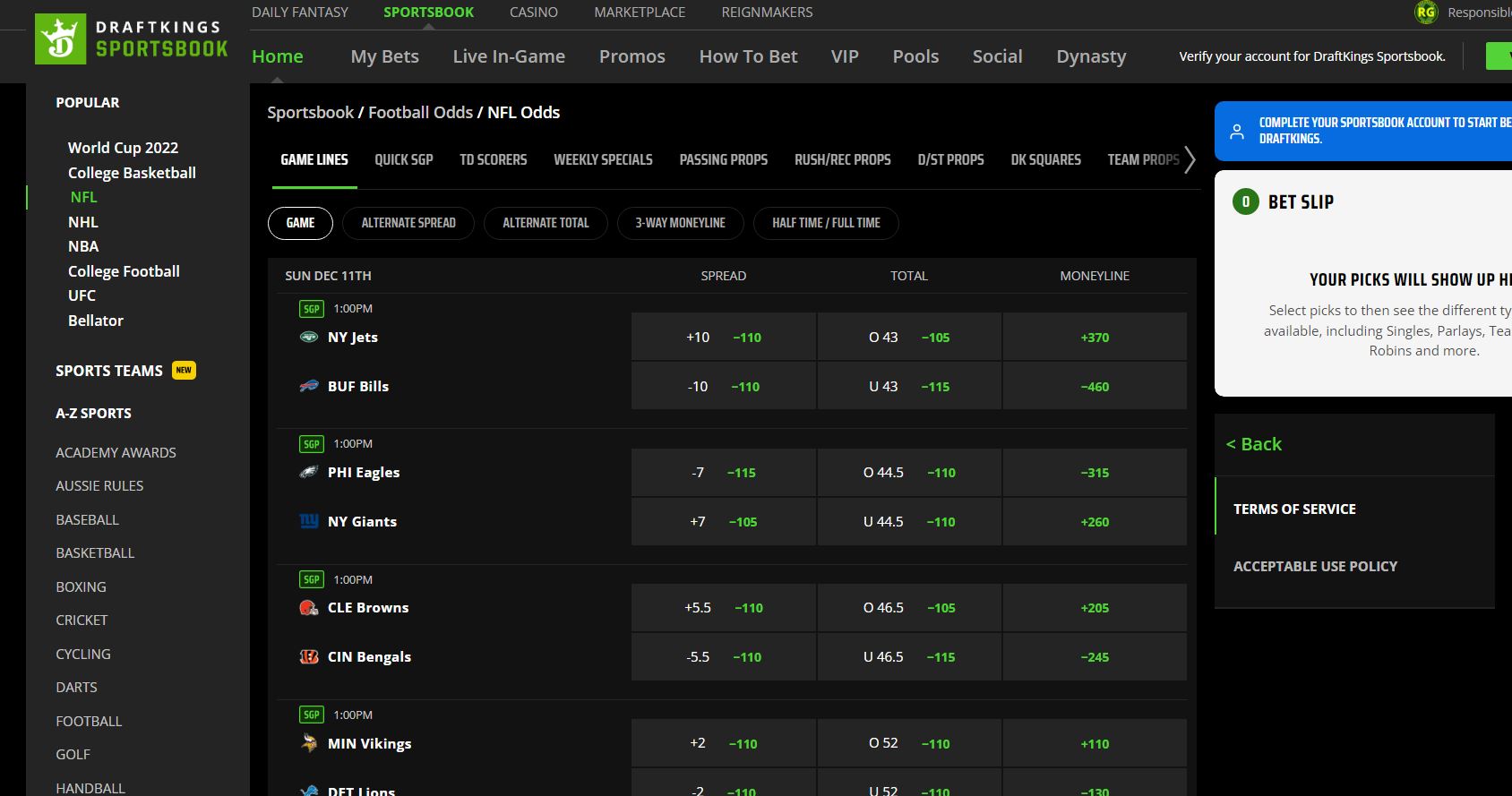Switch to the Quick SGP tab

404,159
